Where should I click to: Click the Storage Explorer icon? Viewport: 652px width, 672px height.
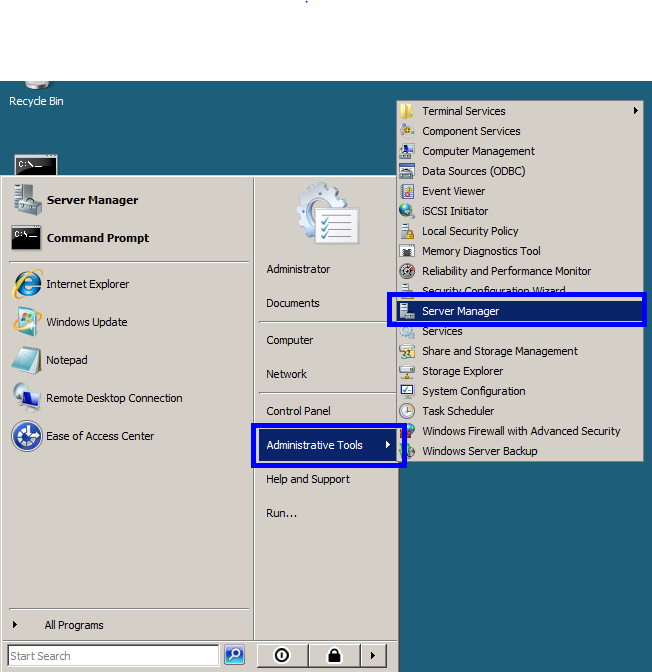coord(407,371)
